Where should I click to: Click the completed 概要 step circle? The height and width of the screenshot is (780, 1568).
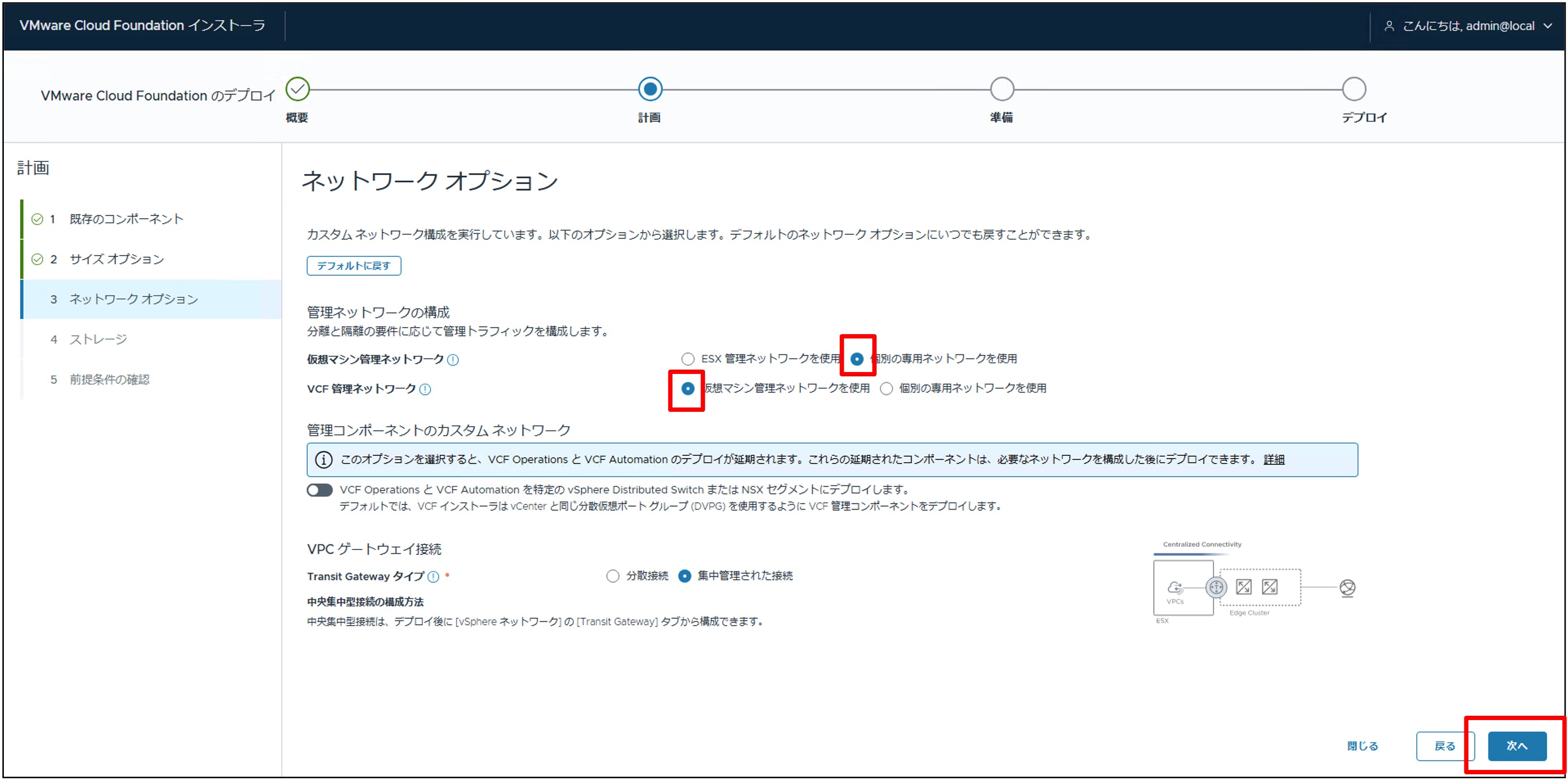pos(298,90)
